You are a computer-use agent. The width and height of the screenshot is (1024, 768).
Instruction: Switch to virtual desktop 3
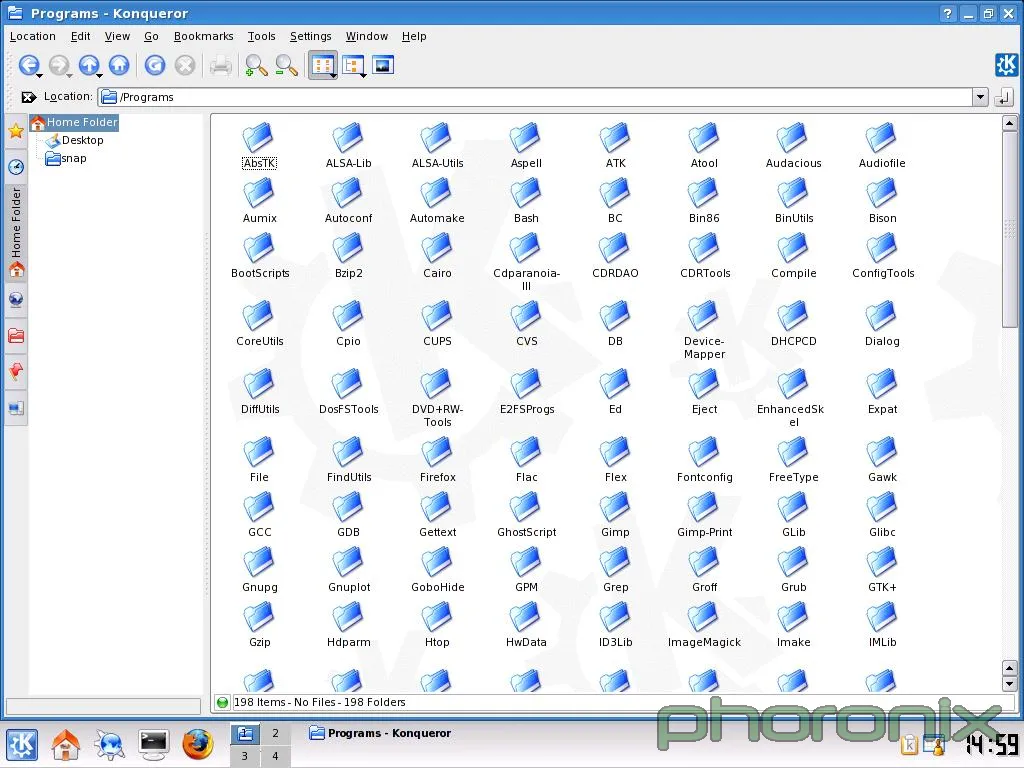(245, 756)
